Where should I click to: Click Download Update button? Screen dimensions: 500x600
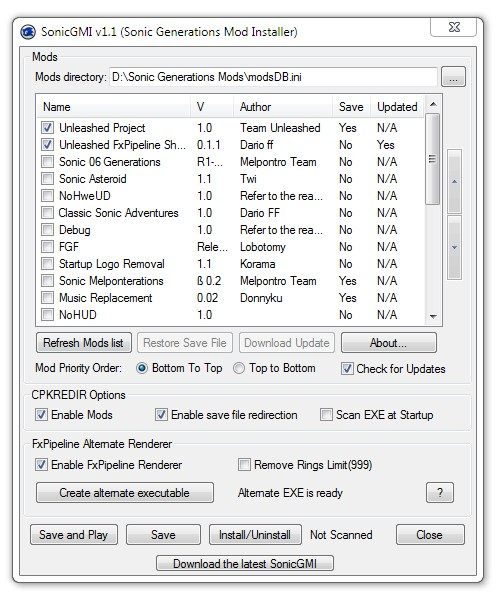click(x=287, y=342)
